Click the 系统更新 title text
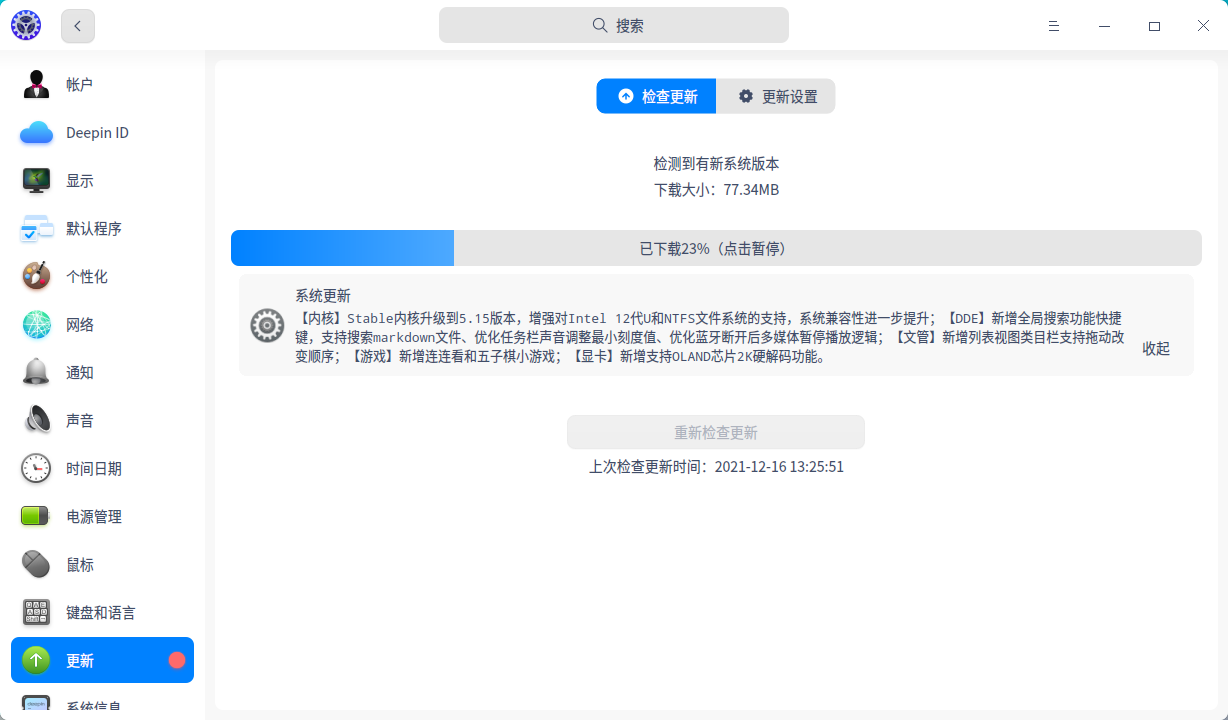This screenshot has width=1228, height=720. coord(323,295)
